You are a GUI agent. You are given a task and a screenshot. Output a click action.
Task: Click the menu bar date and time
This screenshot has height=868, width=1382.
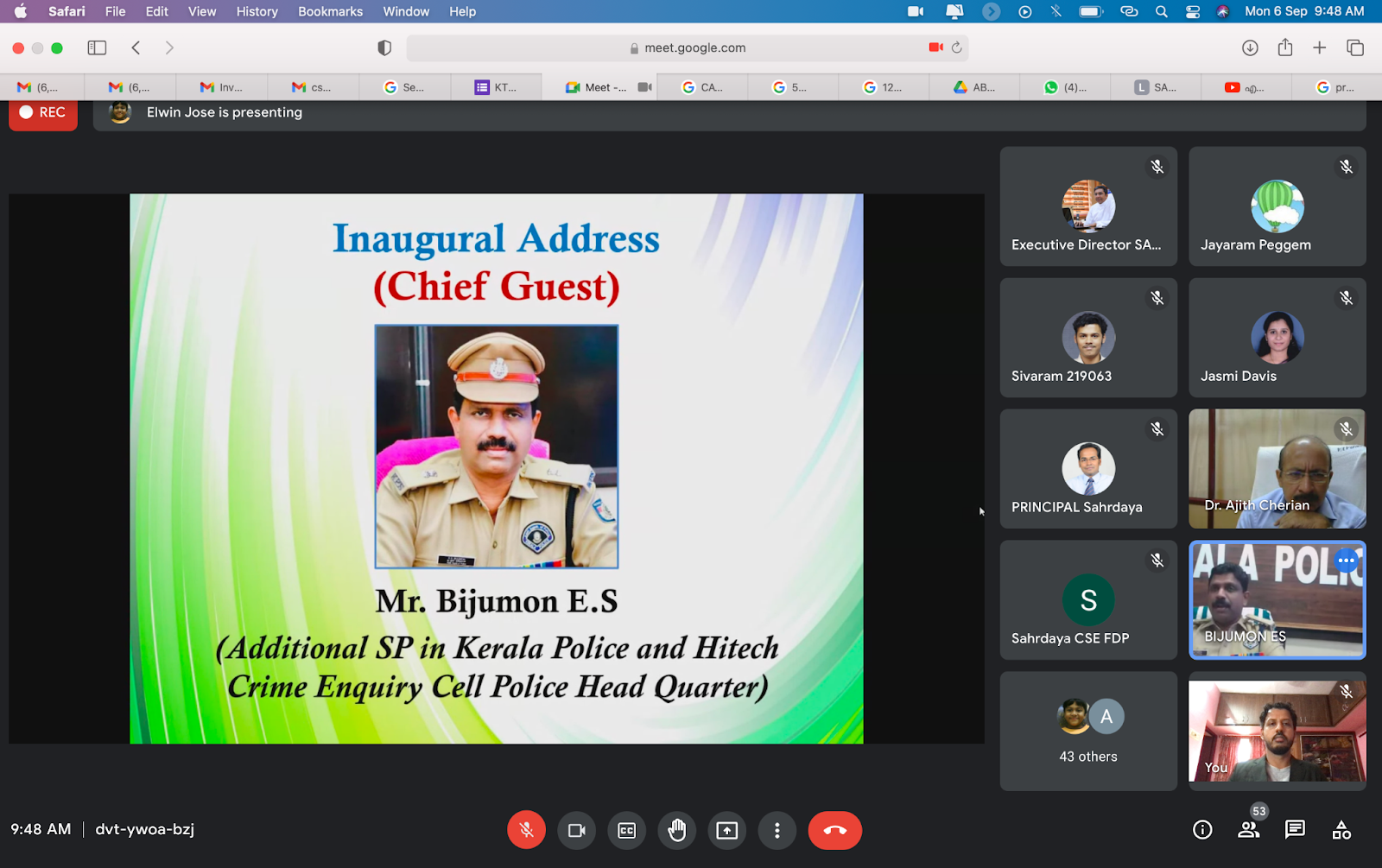1304,11
